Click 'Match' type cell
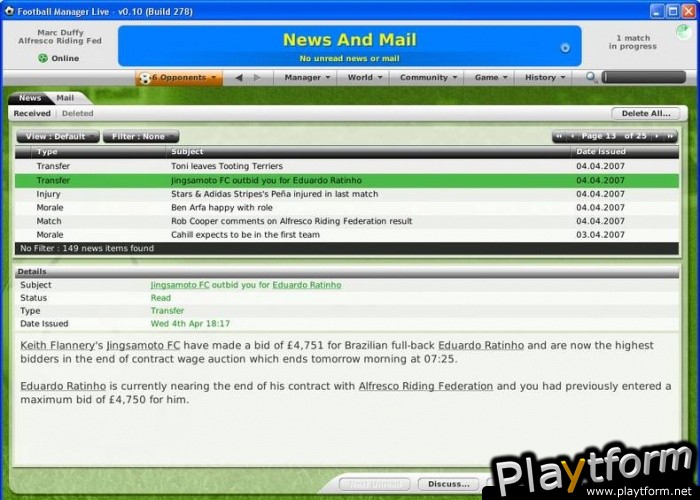Screen dimensions: 700x500 coord(49,221)
